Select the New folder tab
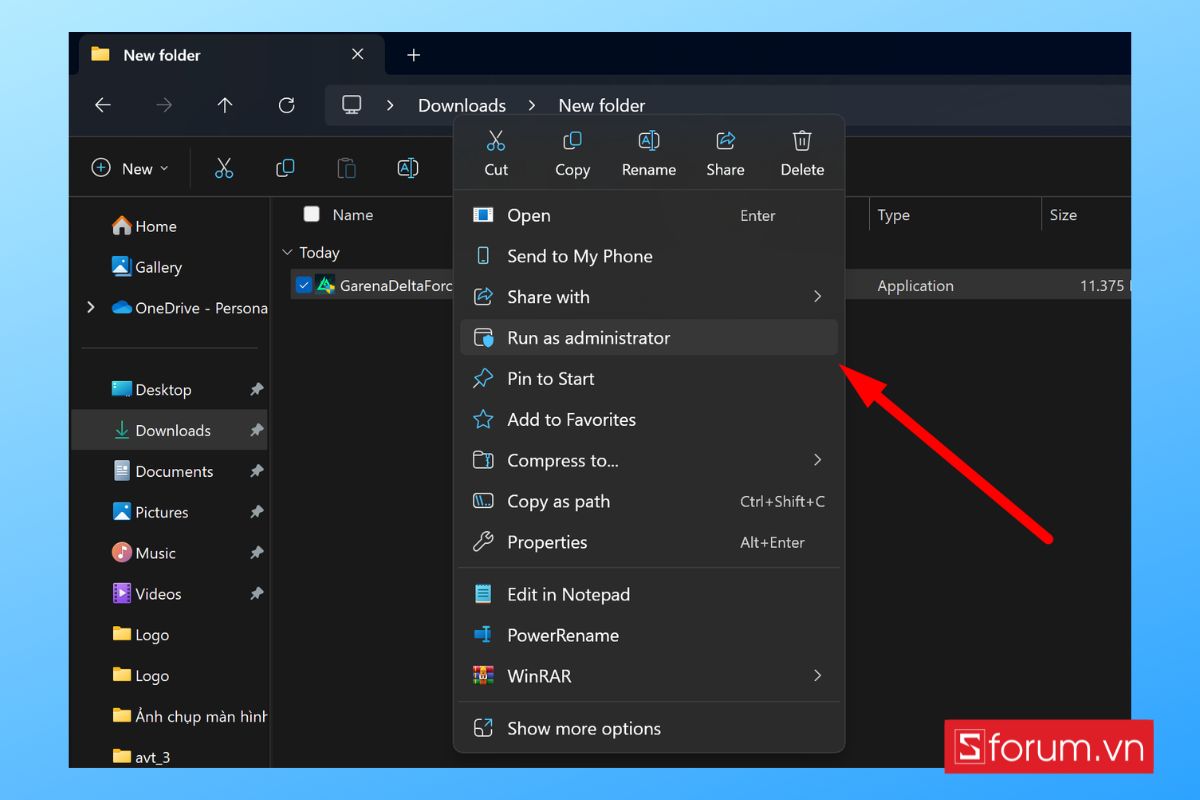 230,55
